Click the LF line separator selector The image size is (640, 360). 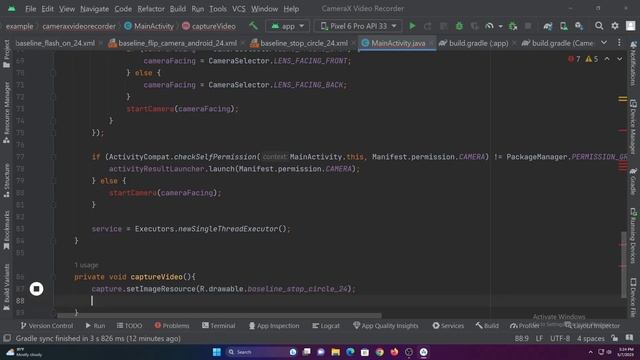(x=539, y=339)
